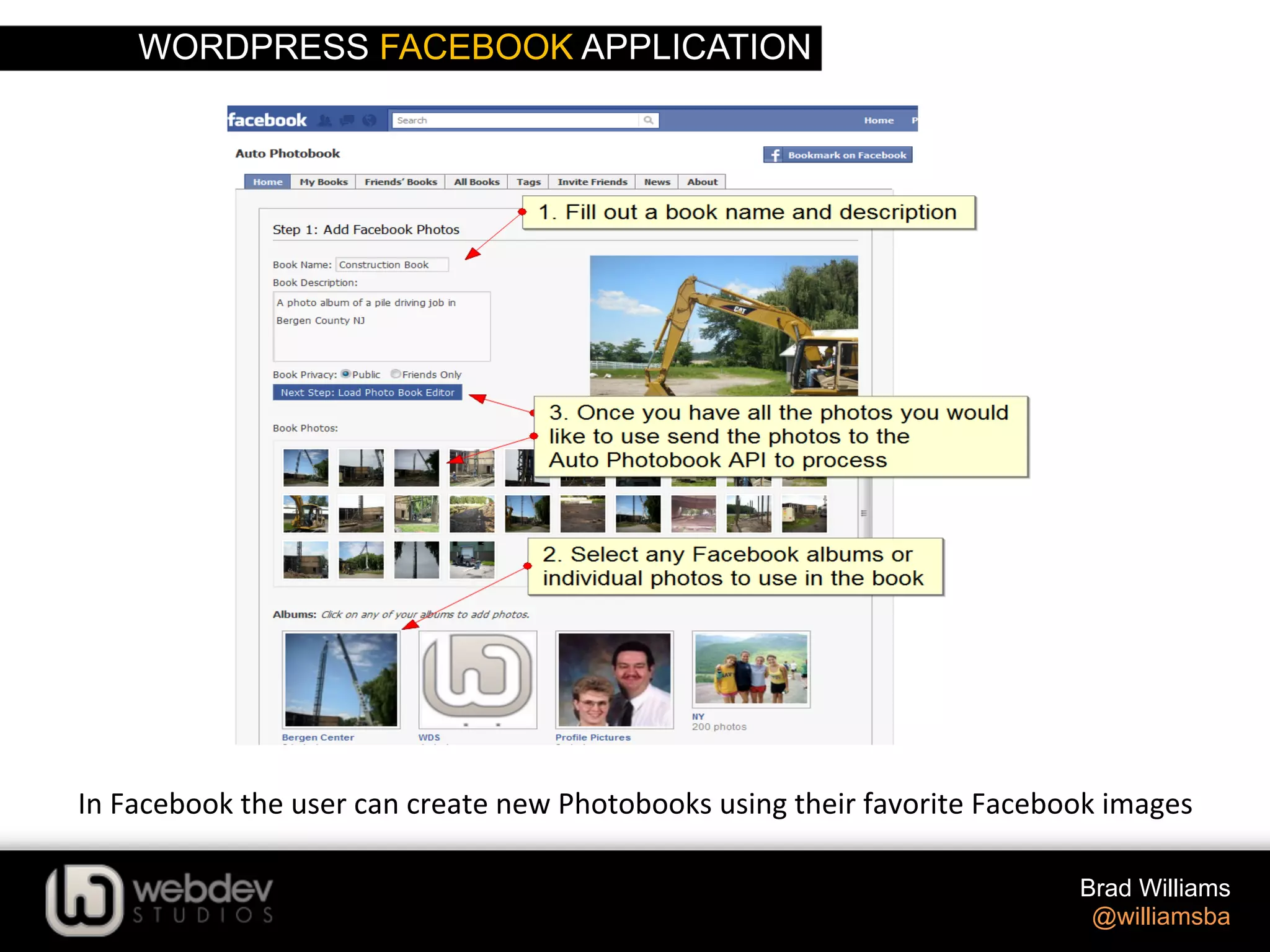Open the NY album cover
This screenshot has height=952, width=1270.
point(751,669)
